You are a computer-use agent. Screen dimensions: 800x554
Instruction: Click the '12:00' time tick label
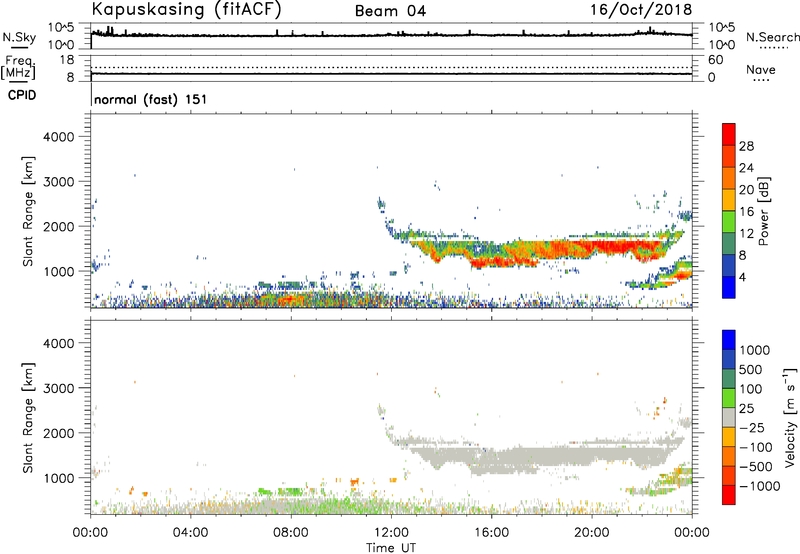click(x=391, y=533)
